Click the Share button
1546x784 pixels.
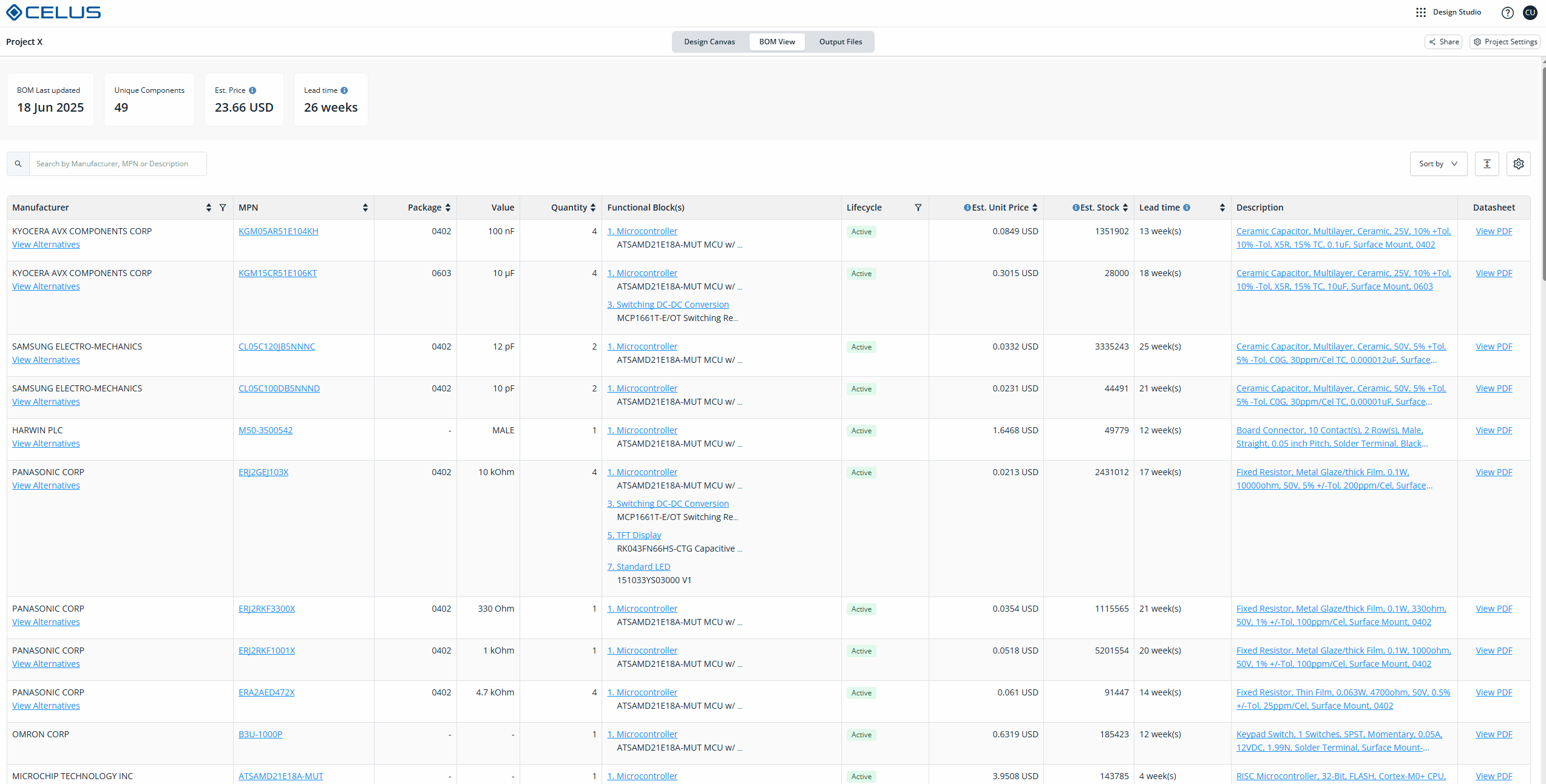[x=1444, y=42]
